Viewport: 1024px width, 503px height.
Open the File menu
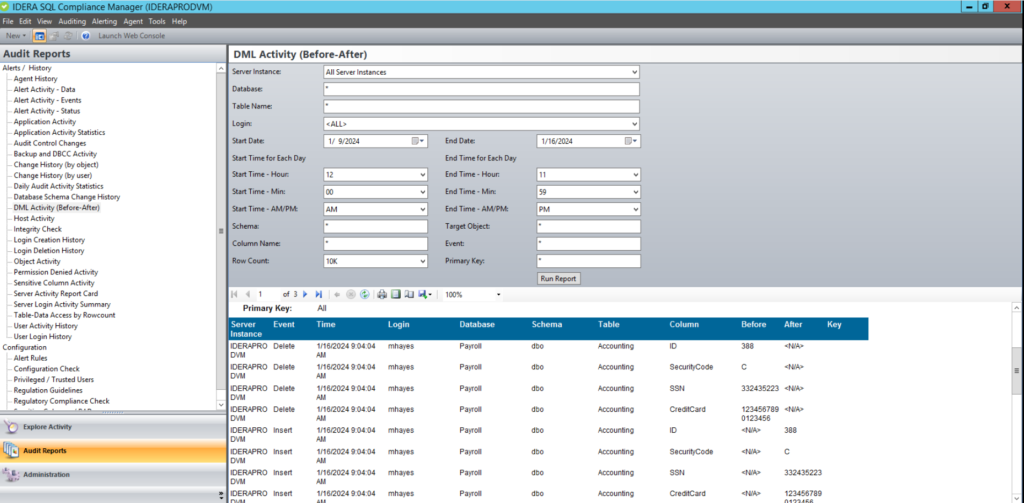click(8, 22)
